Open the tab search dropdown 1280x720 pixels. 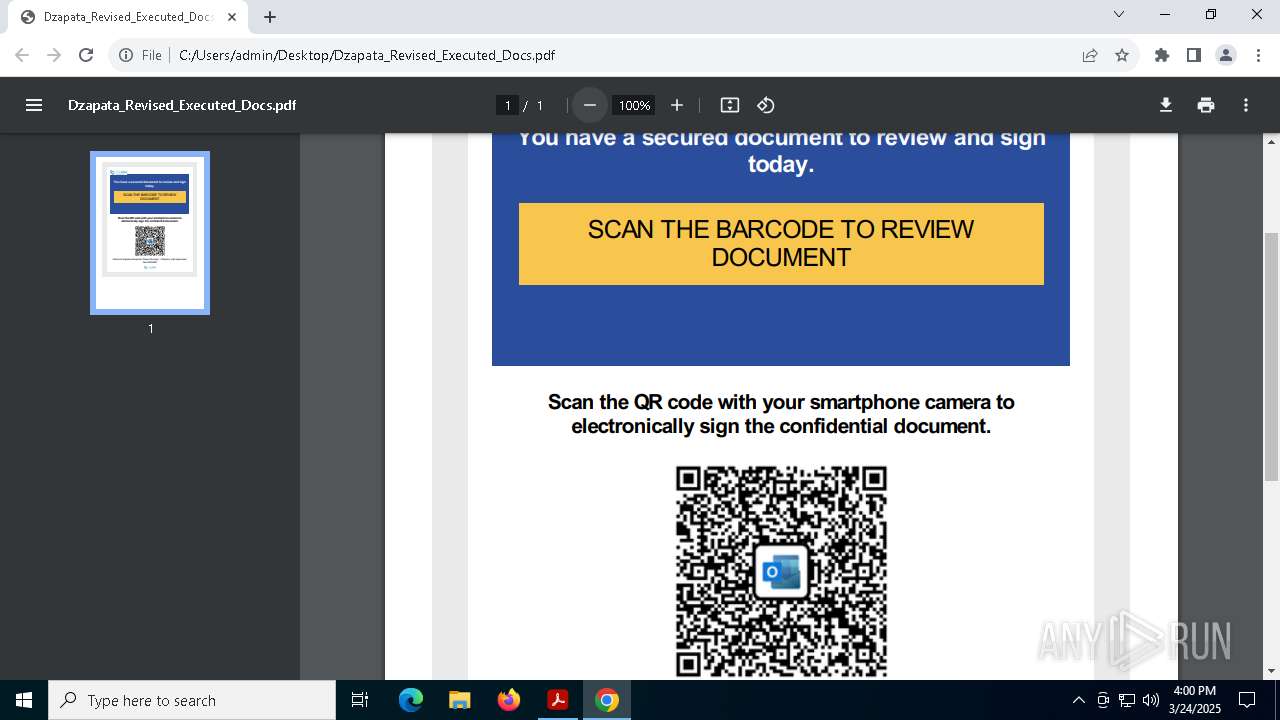(x=1119, y=14)
